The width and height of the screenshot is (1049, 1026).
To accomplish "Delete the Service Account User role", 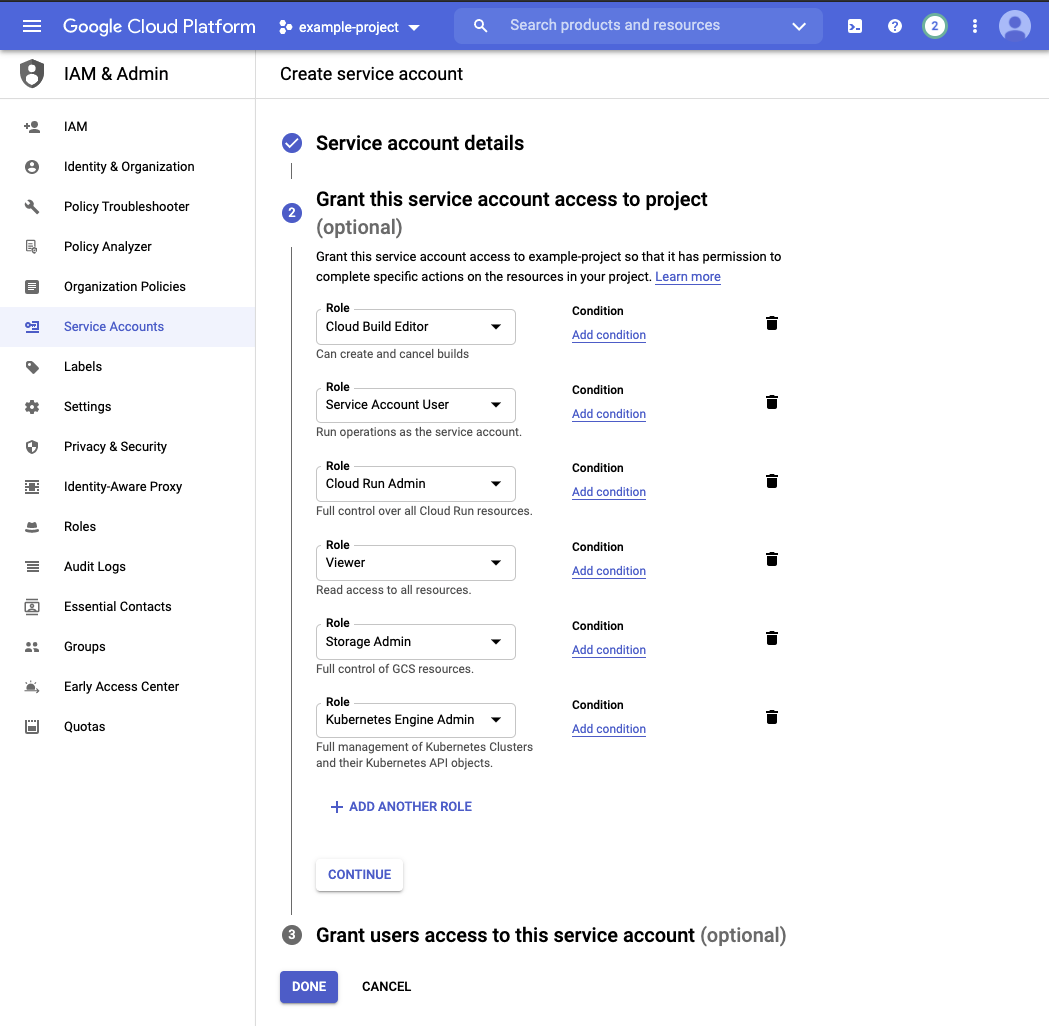I will click(x=771, y=402).
